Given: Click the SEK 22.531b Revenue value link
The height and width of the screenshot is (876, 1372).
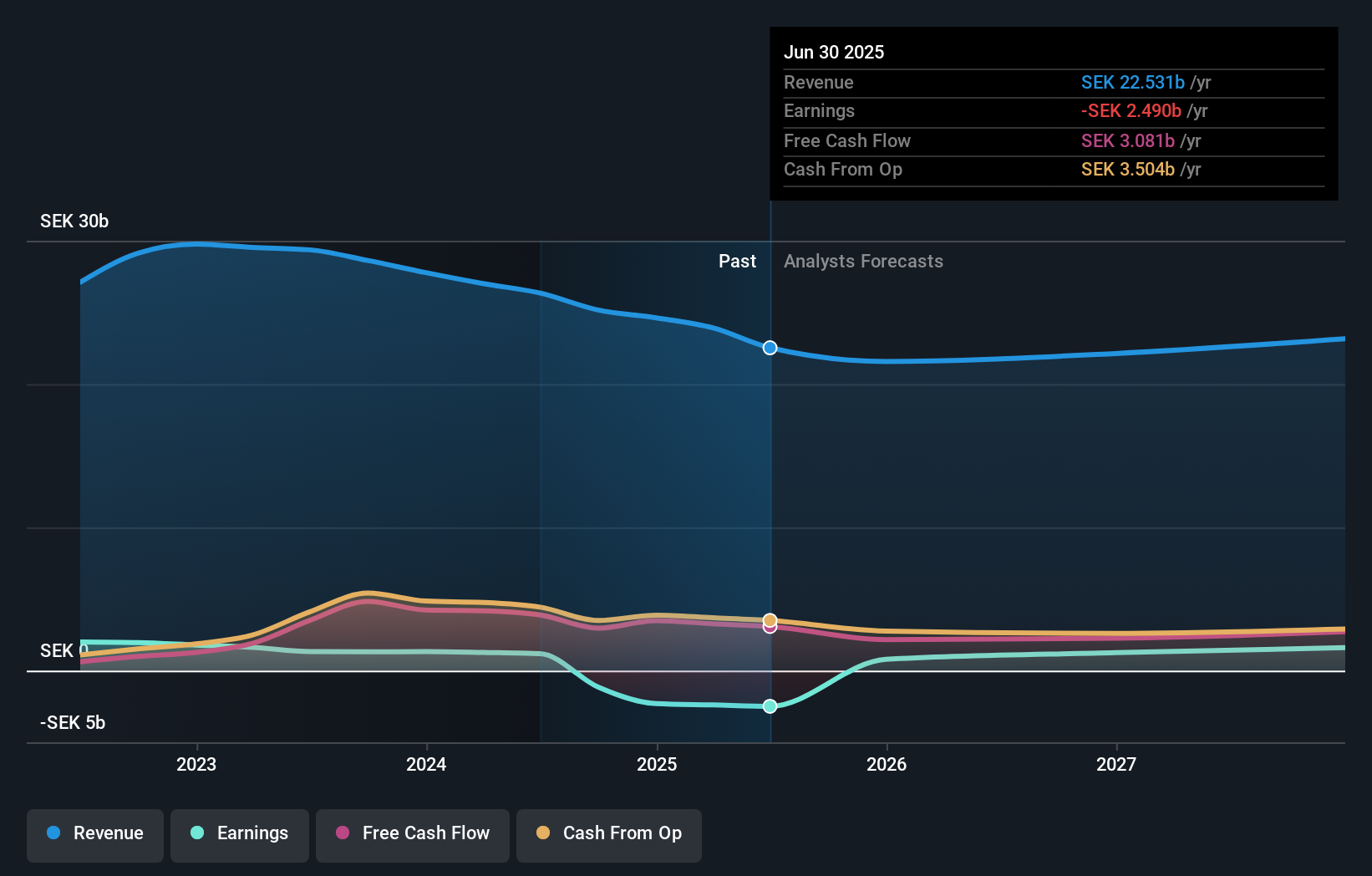Looking at the screenshot, I should tap(1133, 83).
